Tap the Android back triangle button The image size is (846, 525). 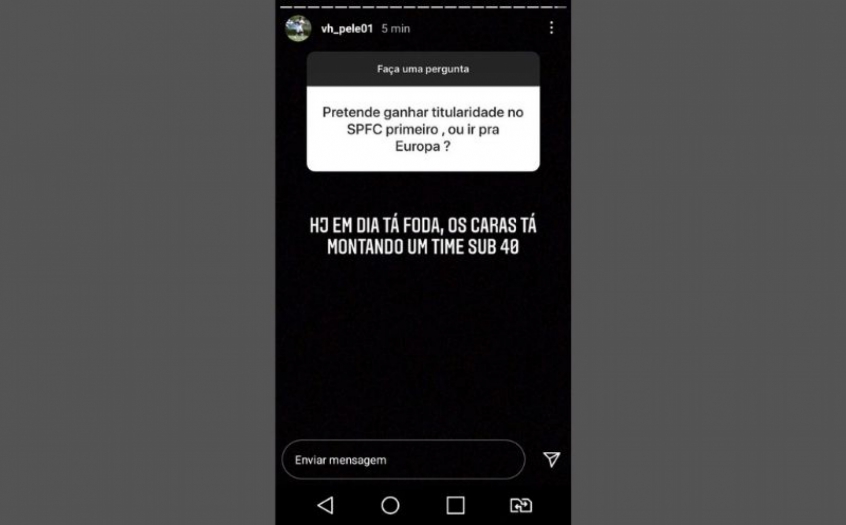325,505
